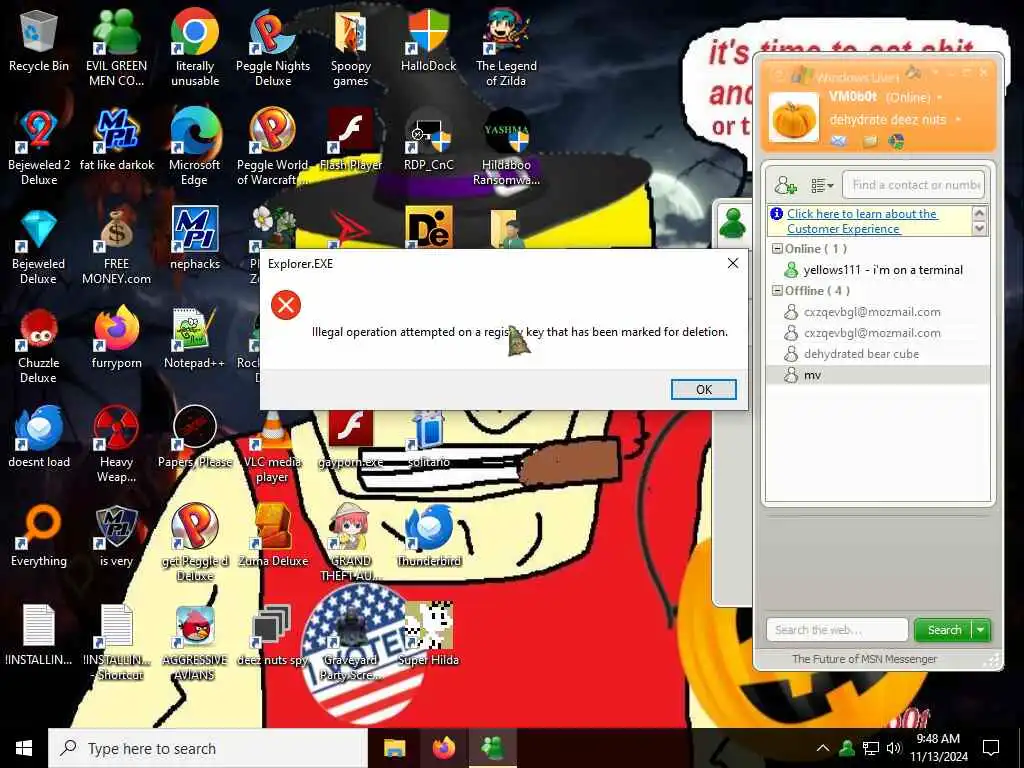This screenshot has height=768, width=1024.
Task: Select offline contact mv
Action: click(877, 375)
